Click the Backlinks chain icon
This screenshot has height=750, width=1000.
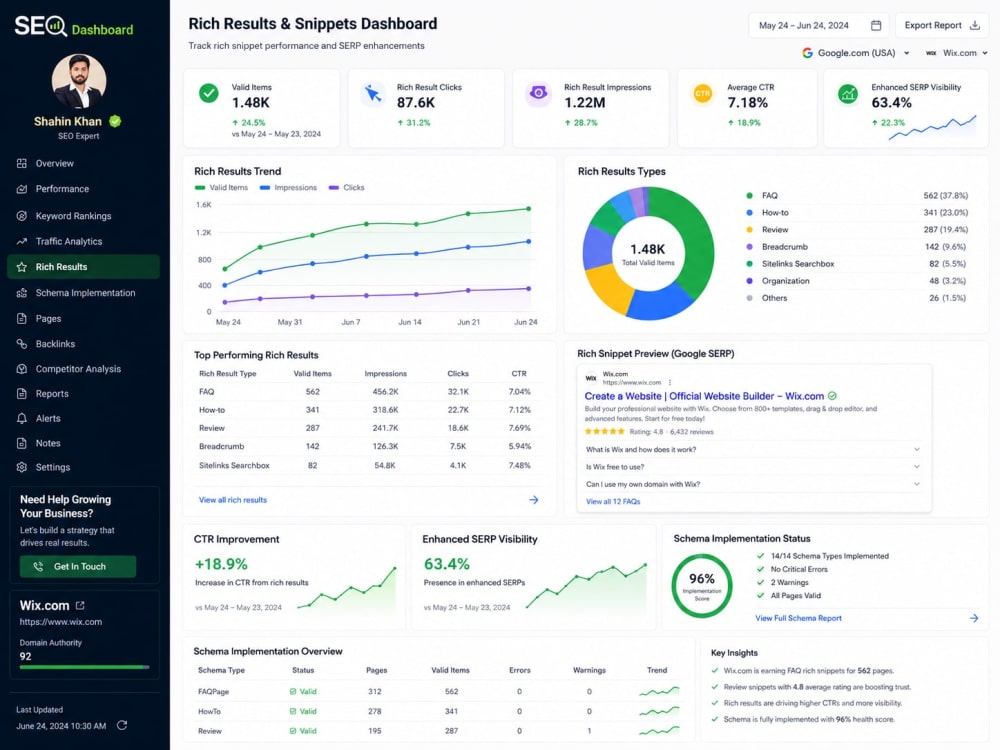click(x=22, y=344)
